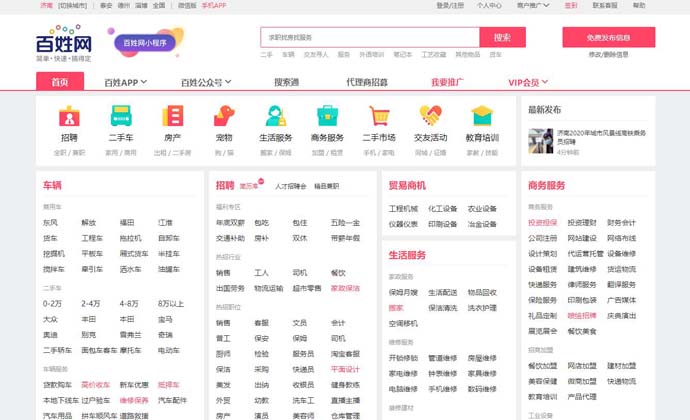
Task: Click the 手机维修 link
Action: (443, 389)
